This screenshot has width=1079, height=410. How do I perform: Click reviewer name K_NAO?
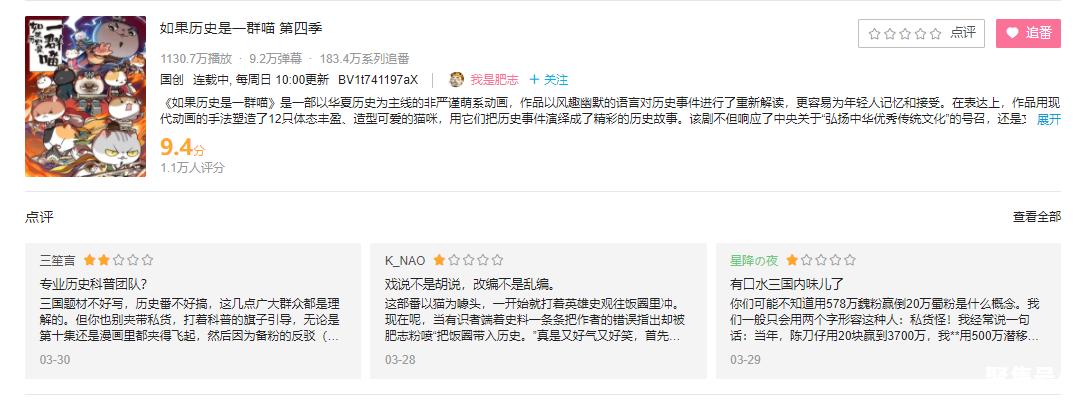pyautogui.click(x=405, y=260)
